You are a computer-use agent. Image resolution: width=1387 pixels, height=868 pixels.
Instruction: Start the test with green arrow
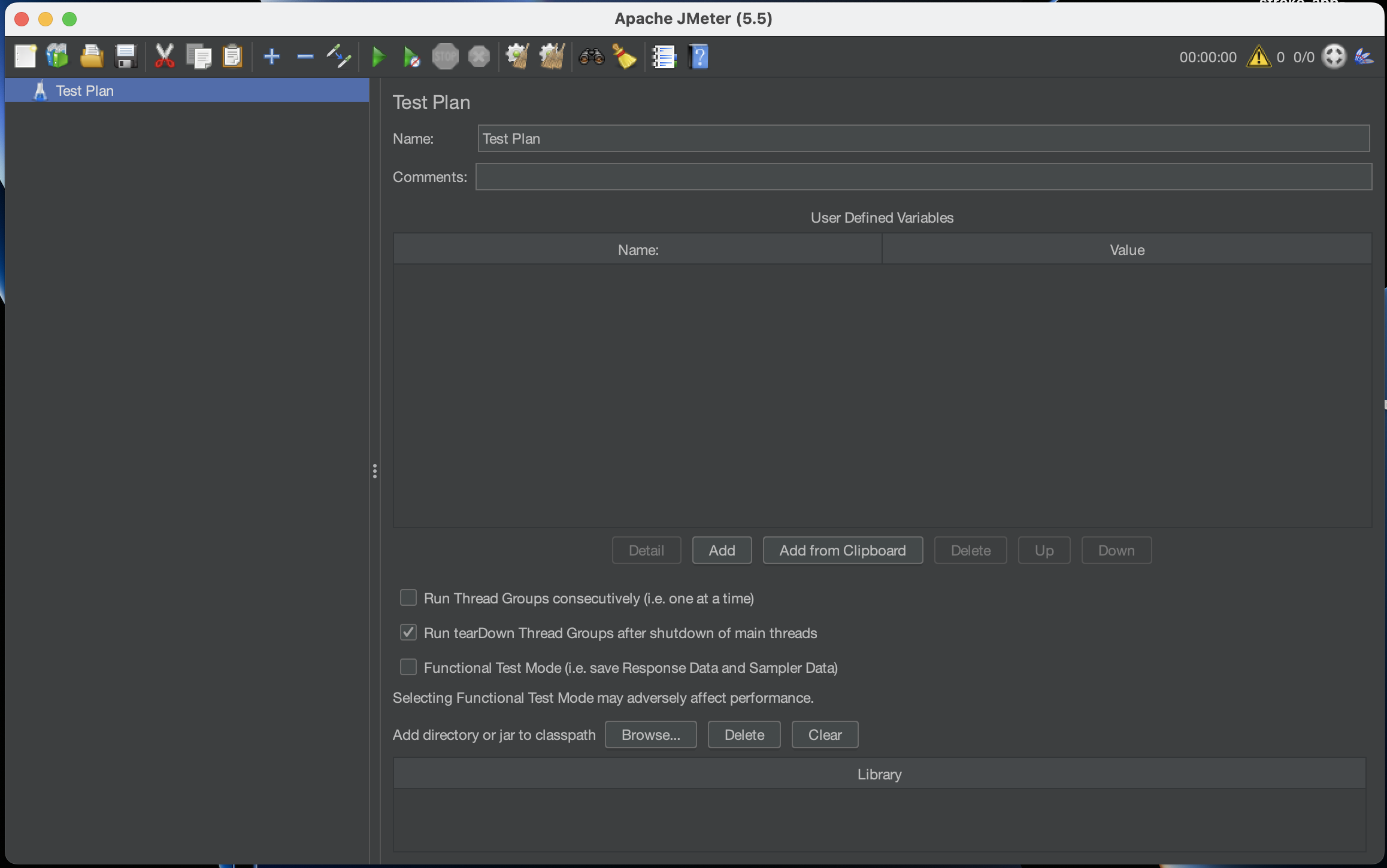378,57
